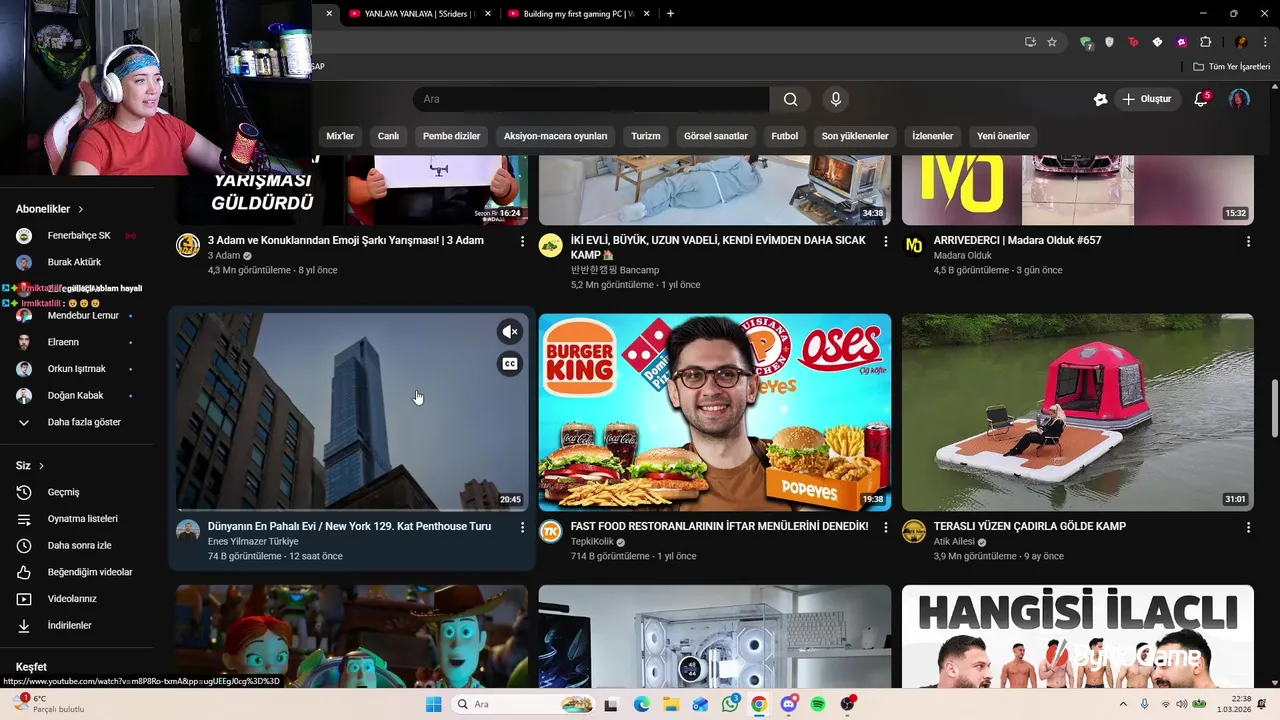The height and width of the screenshot is (720, 1280).
Task: Click the green extension with 7 badge
Action: click(x=1086, y=42)
